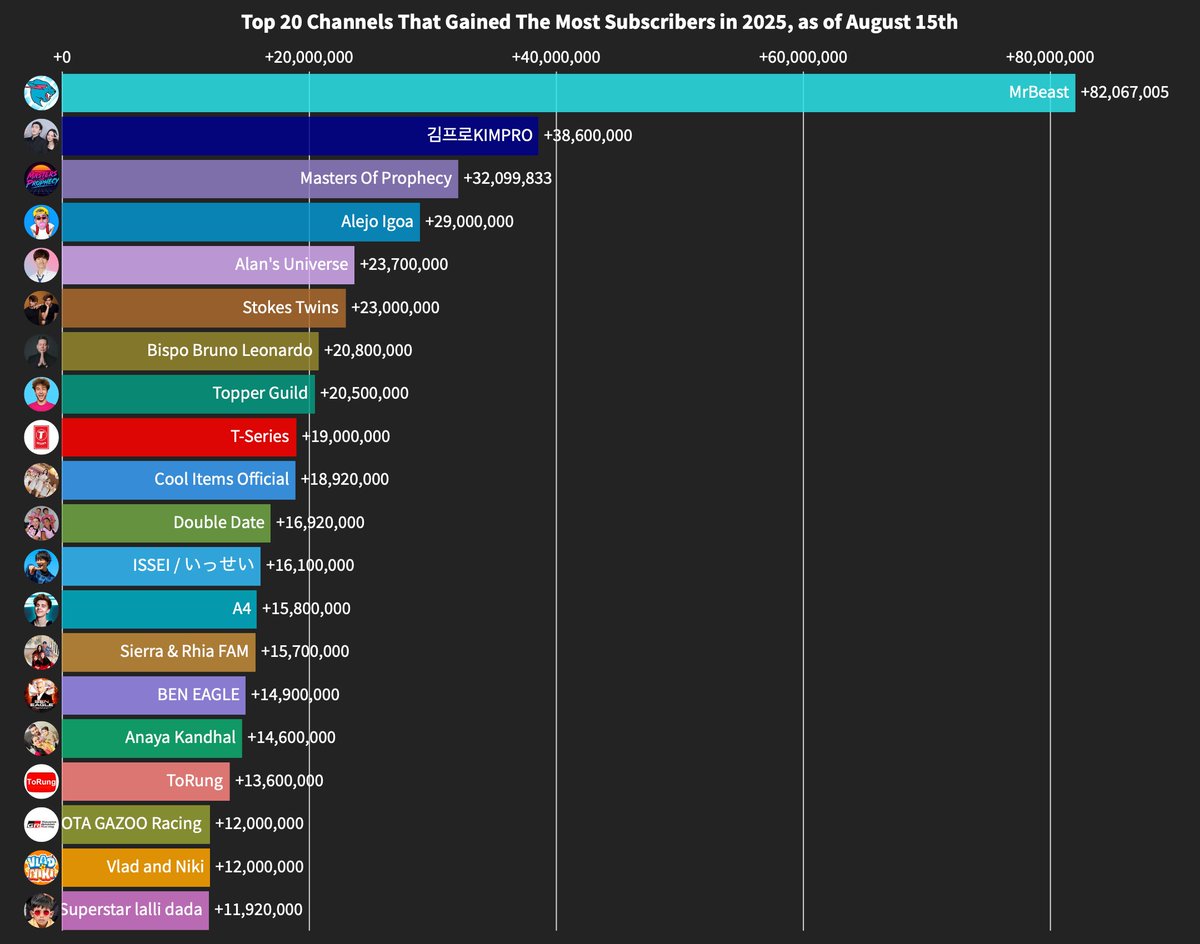Screen dimensions: 1200x944
Task: Click the +11,920,000 value
Action: coord(258,910)
